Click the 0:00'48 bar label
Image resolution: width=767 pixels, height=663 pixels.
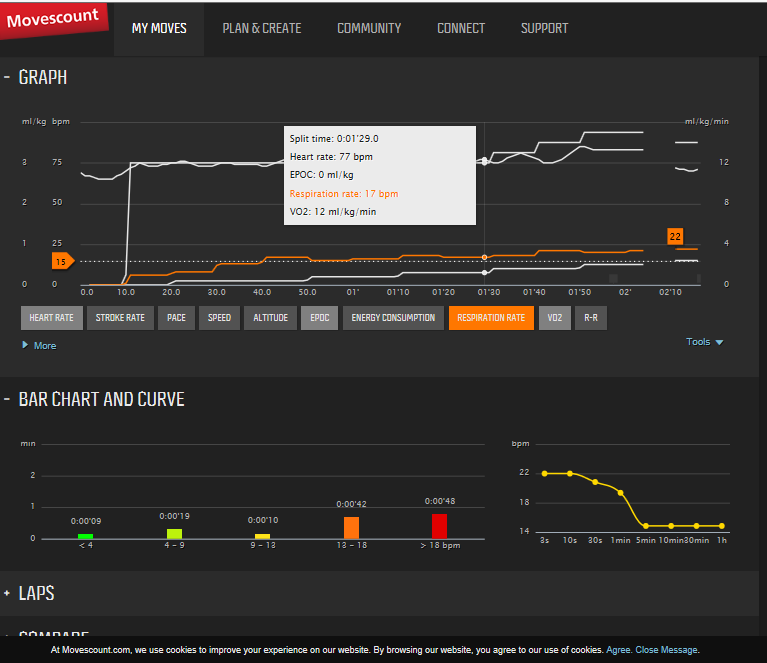pos(440,501)
